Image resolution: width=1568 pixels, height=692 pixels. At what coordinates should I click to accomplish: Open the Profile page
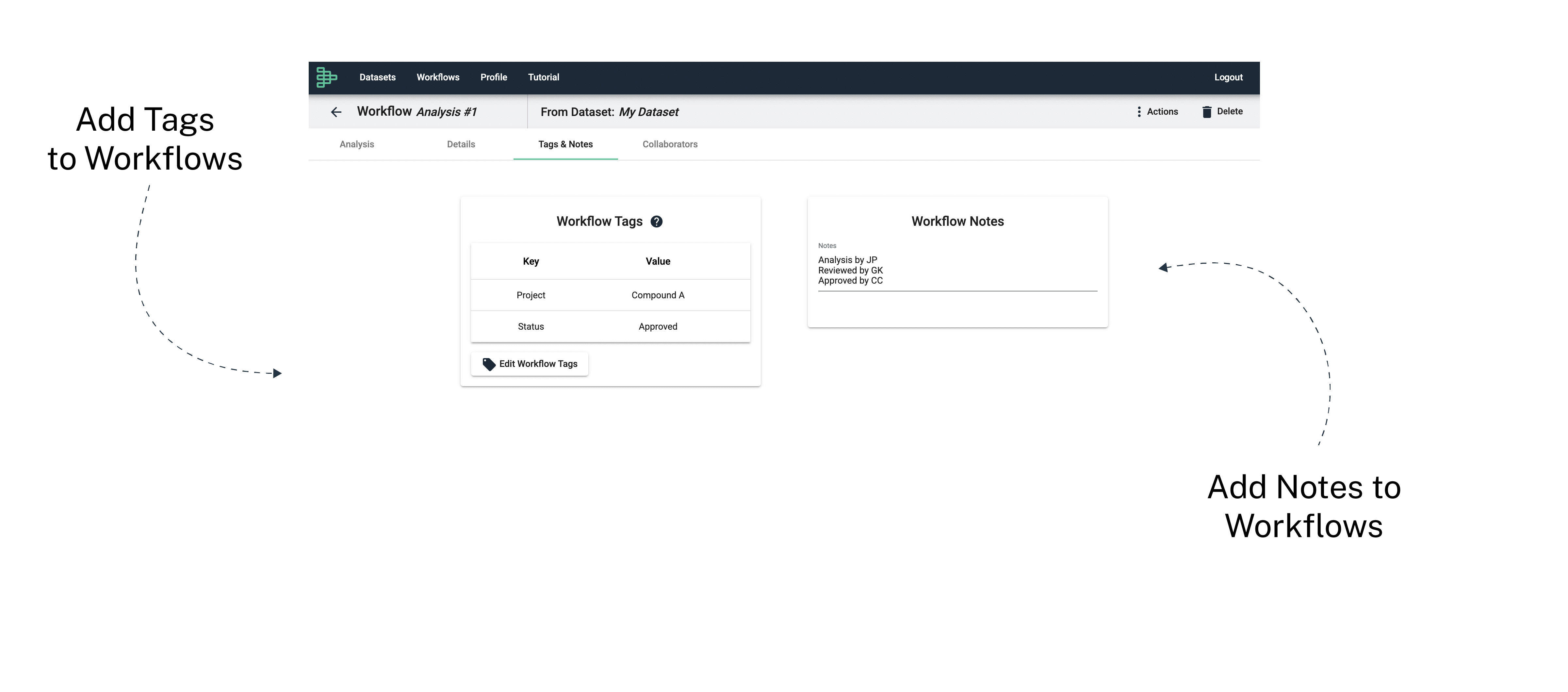click(x=494, y=77)
